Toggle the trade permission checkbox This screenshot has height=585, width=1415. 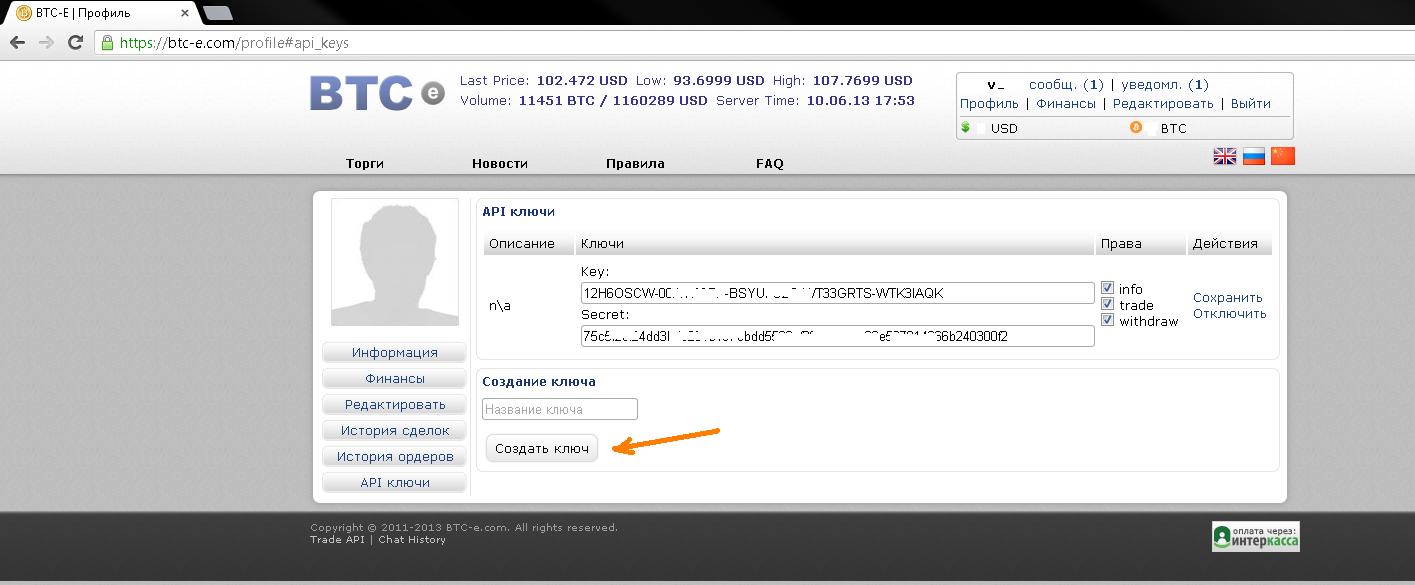(1107, 304)
